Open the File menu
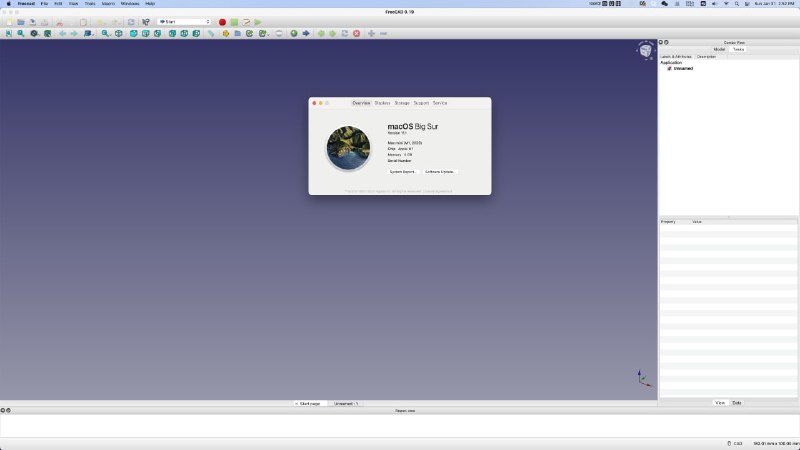Viewport: 800px width, 450px height. (44, 4)
